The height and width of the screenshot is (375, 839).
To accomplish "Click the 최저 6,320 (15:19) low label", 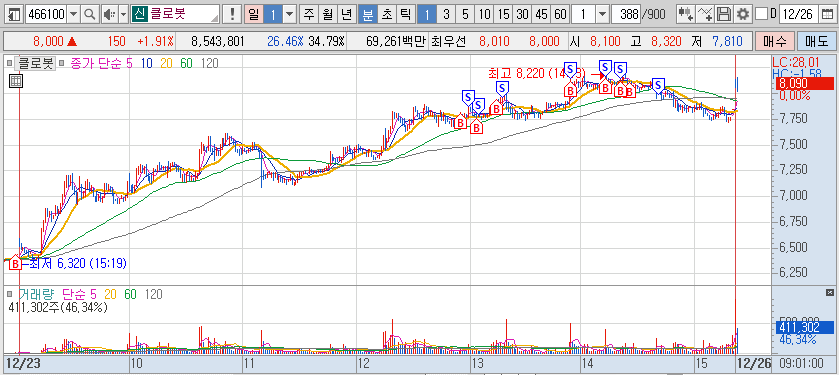I will (78, 263).
